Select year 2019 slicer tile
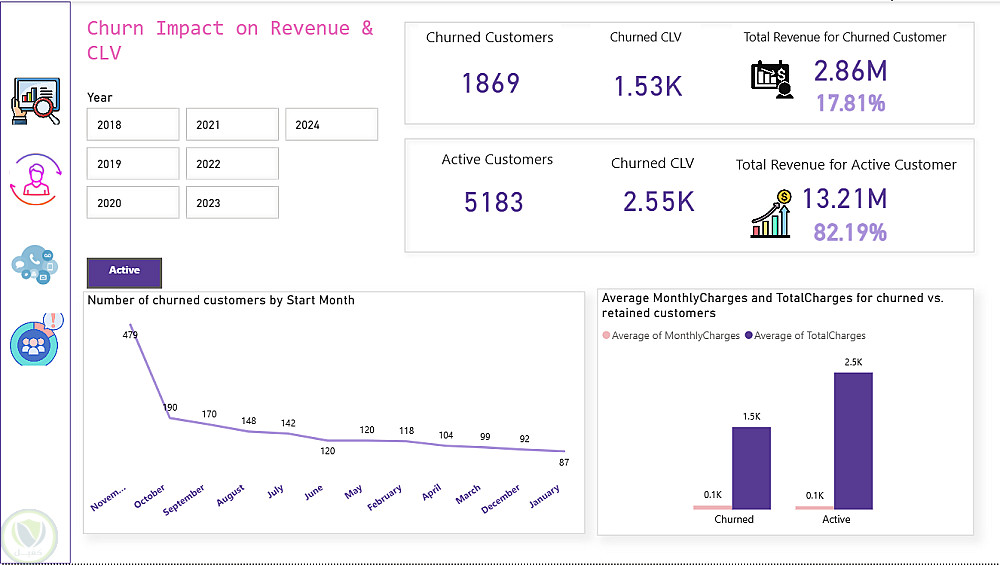Viewport: 1000px width, 565px height. (x=133, y=163)
